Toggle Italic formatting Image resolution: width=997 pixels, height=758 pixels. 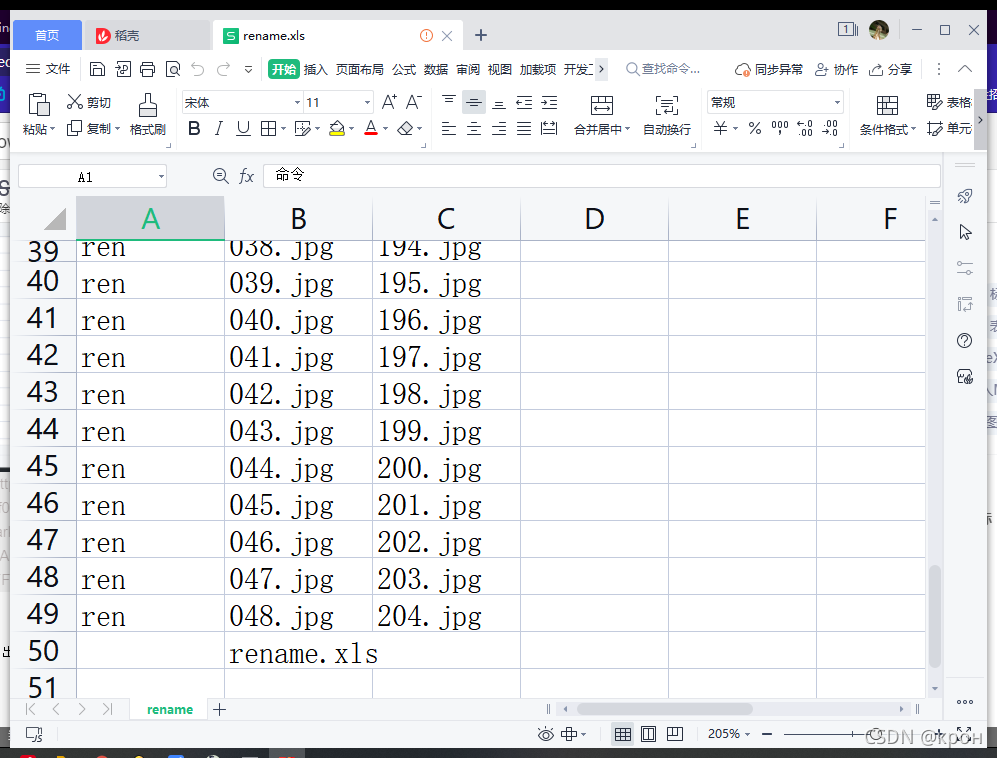[219, 129]
